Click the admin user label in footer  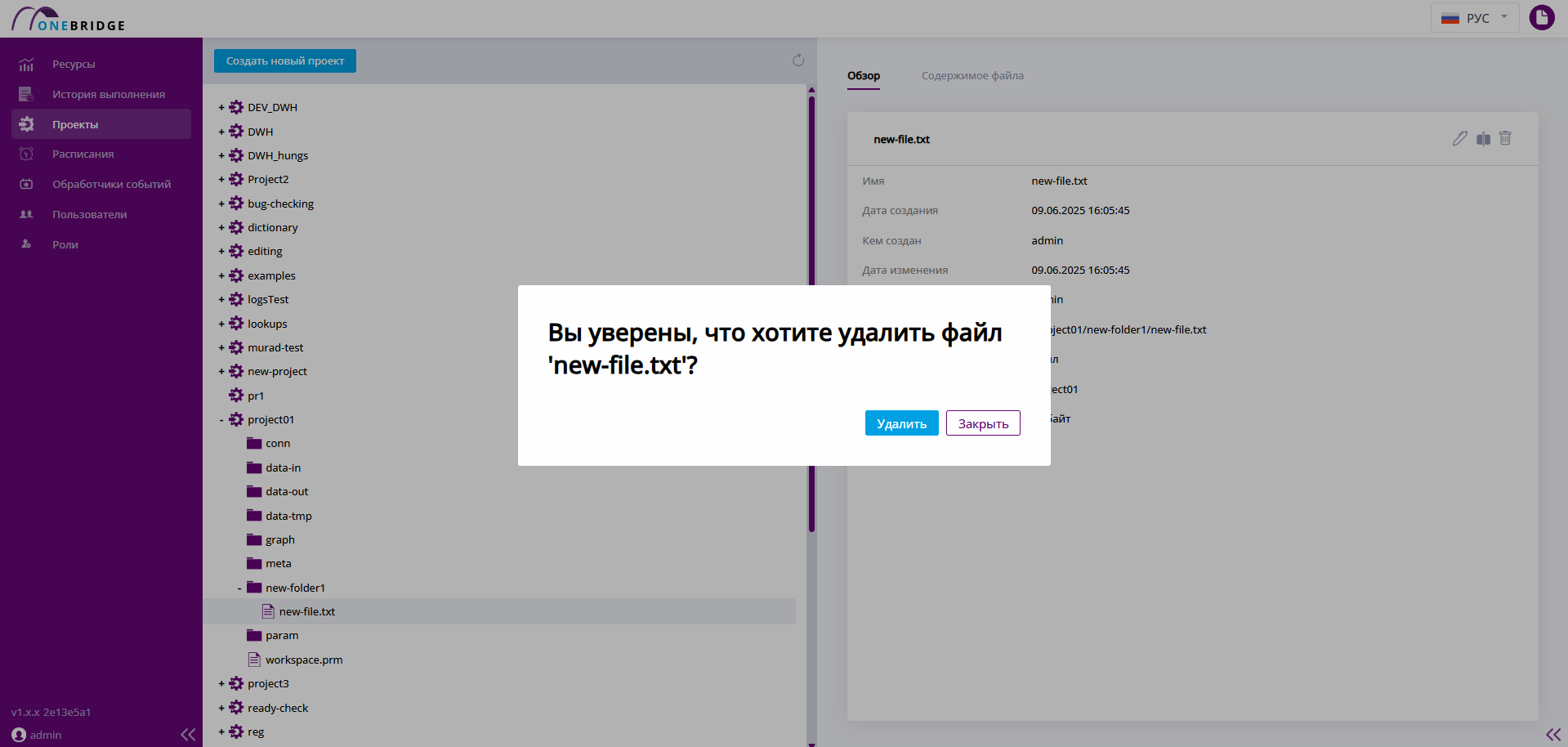(46, 735)
